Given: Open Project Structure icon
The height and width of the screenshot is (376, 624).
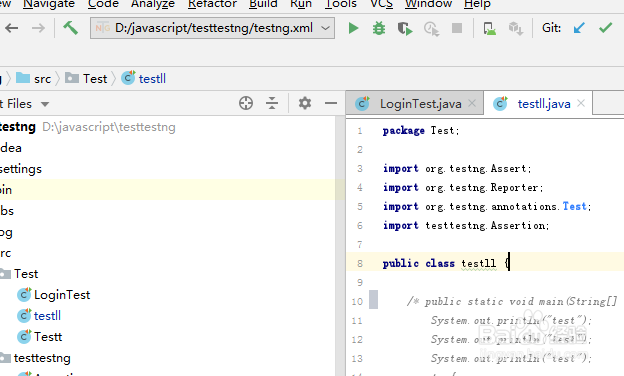Looking at the screenshot, I should point(515,28).
